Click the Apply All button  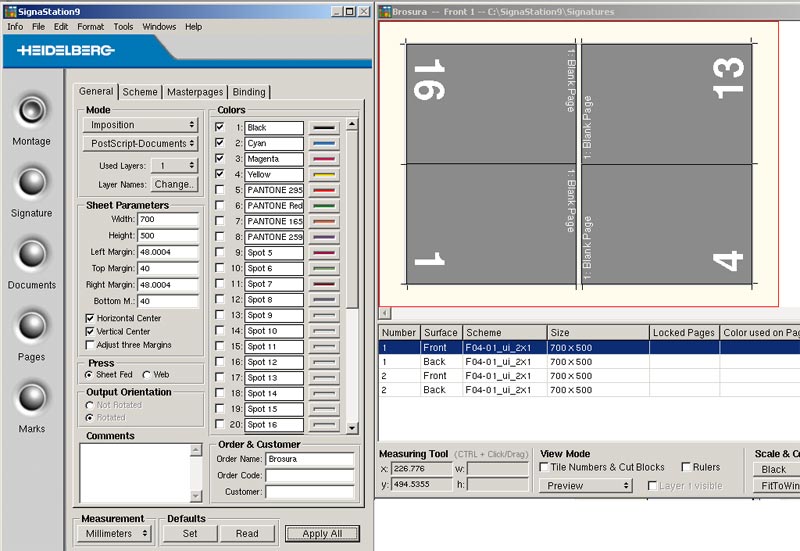tap(322, 534)
